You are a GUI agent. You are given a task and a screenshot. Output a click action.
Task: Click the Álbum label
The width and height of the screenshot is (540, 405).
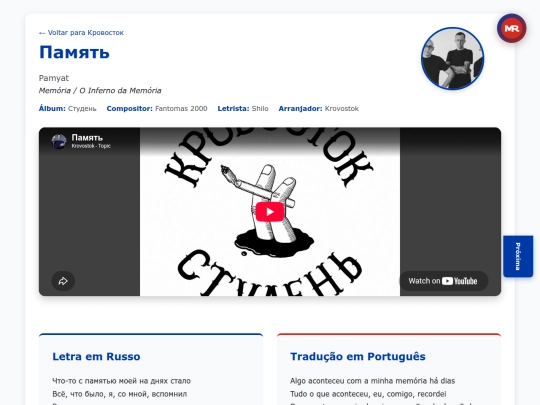52,108
